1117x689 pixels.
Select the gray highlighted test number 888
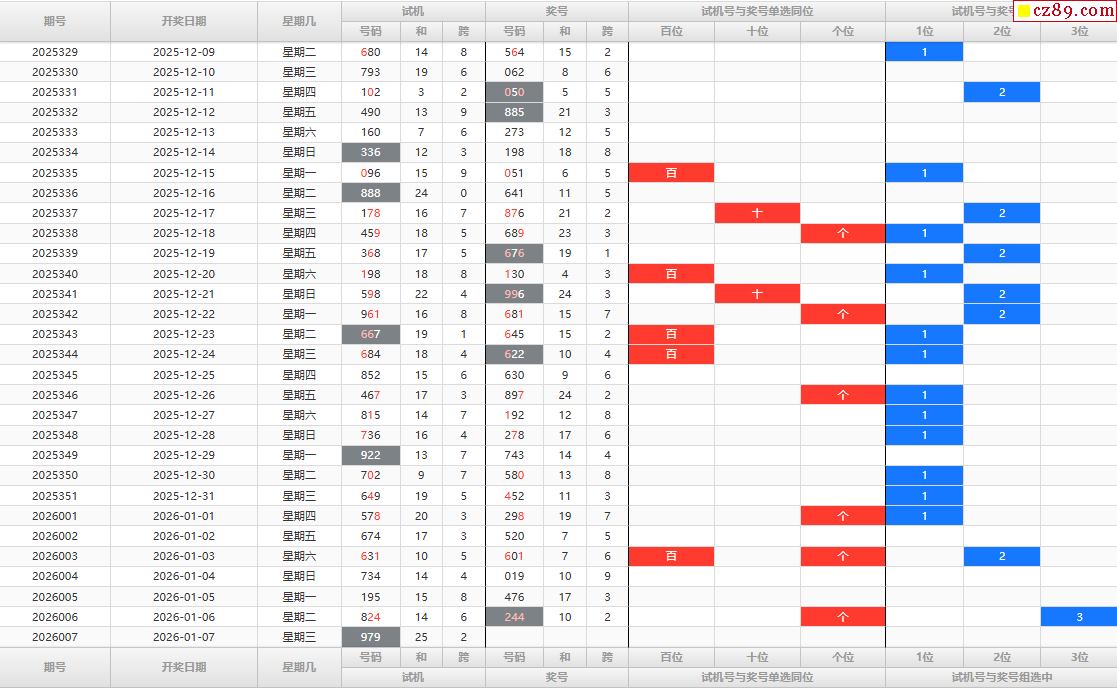click(370, 193)
